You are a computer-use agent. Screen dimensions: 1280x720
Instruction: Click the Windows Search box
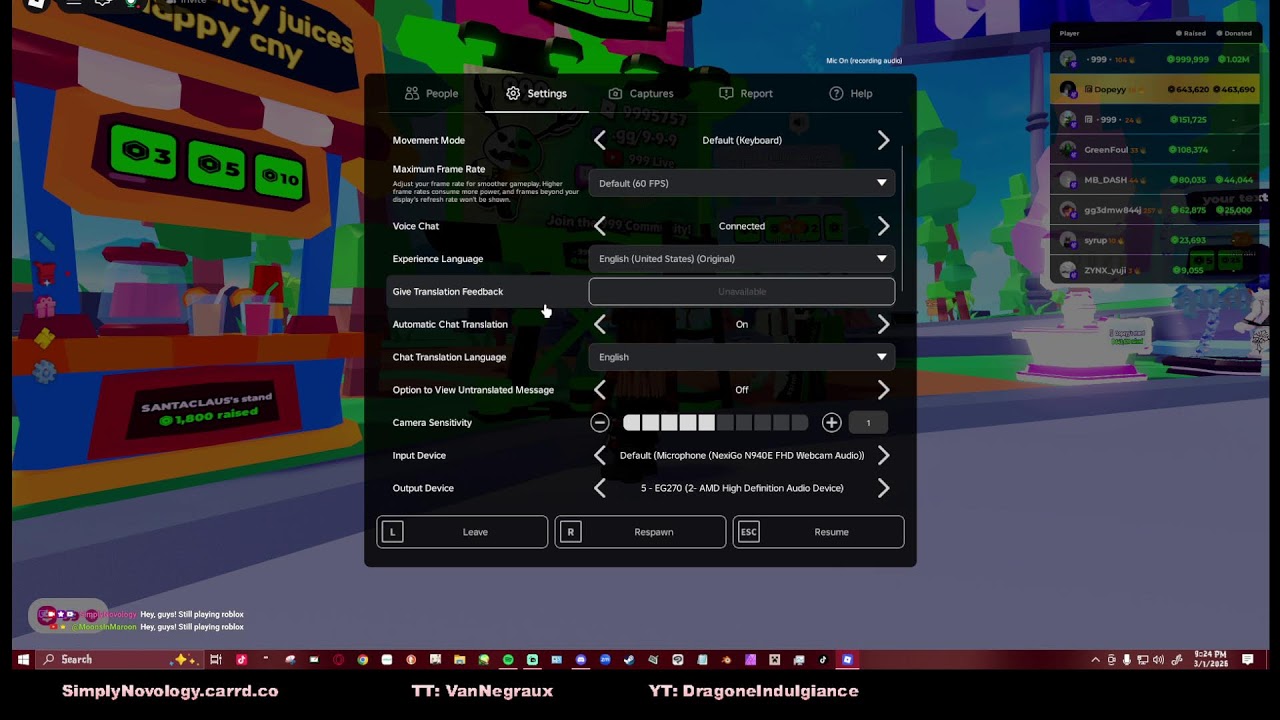[x=118, y=660]
